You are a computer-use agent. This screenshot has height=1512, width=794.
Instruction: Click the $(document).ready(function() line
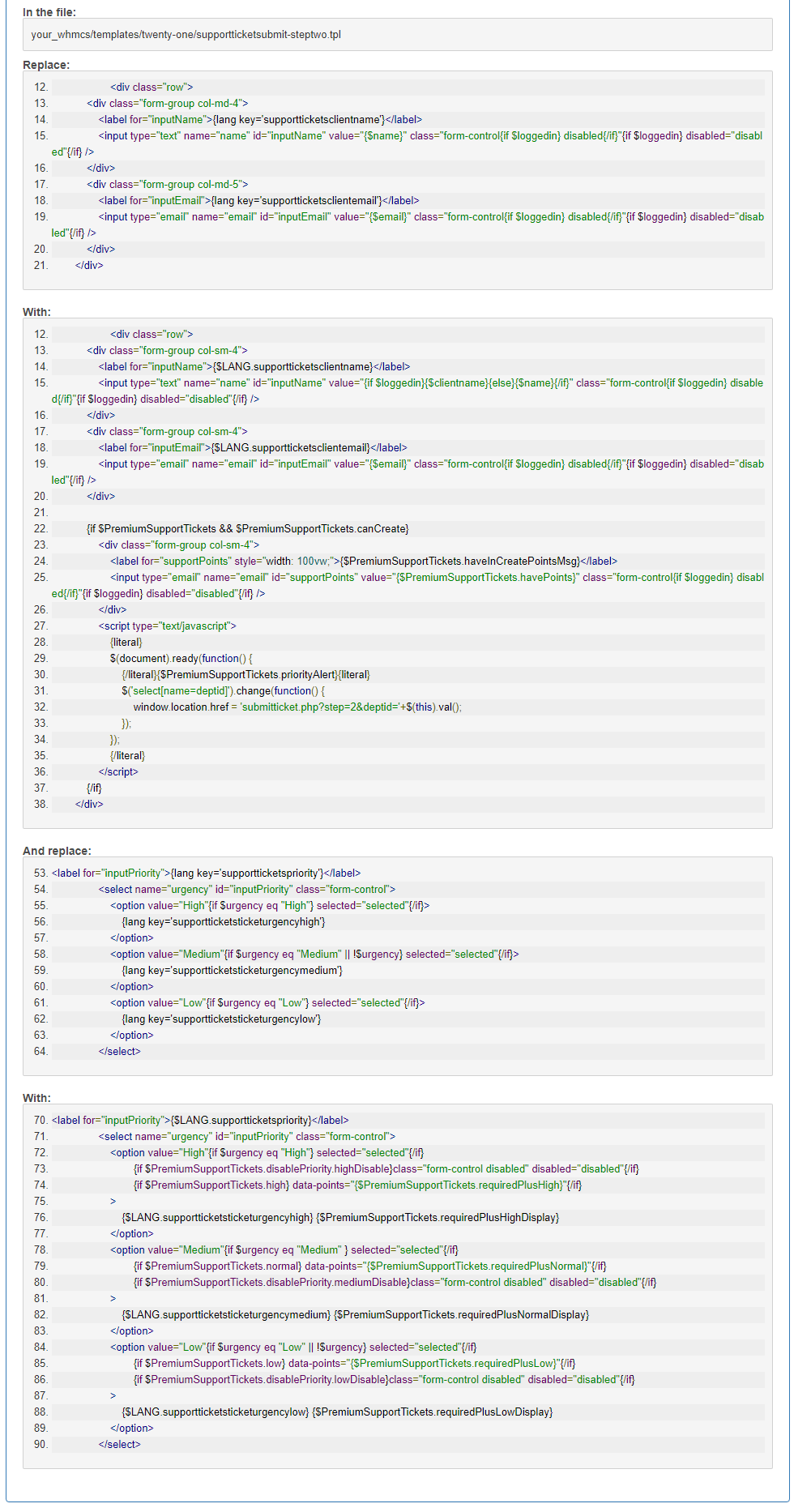[x=181, y=658]
